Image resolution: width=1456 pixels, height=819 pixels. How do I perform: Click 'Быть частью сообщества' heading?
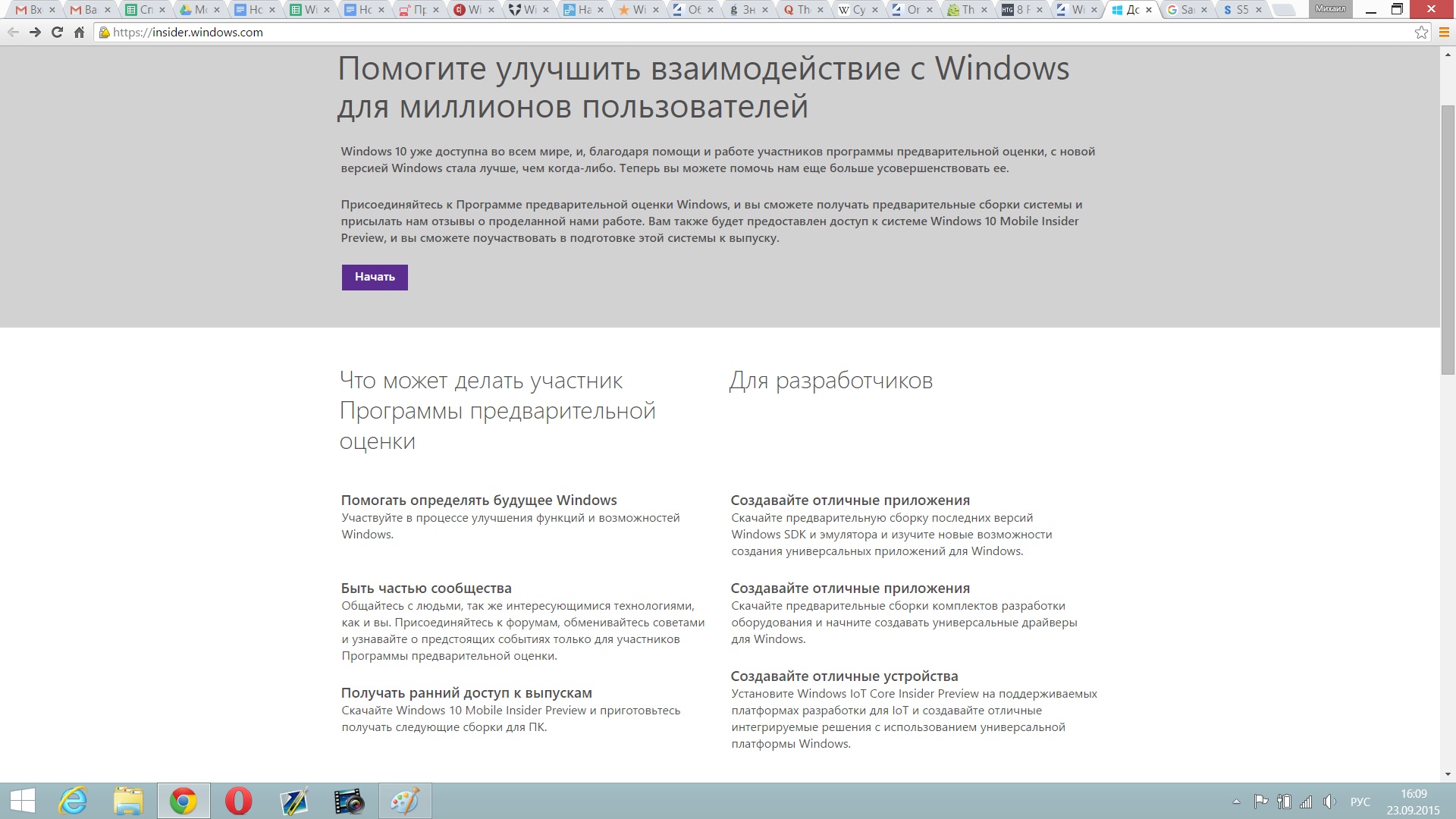click(426, 588)
